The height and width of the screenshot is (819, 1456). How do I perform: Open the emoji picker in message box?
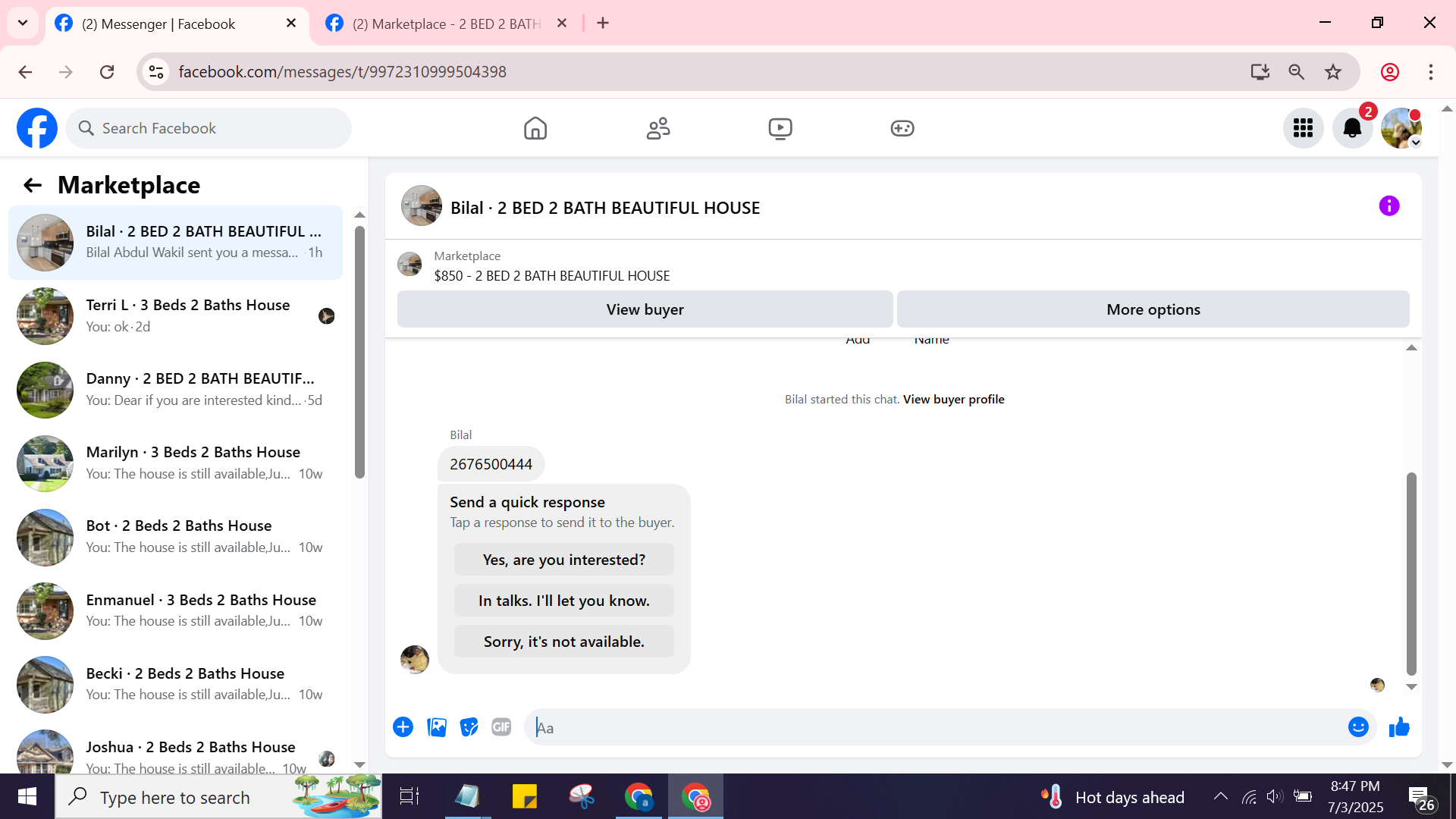click(x=1358, y=727)
